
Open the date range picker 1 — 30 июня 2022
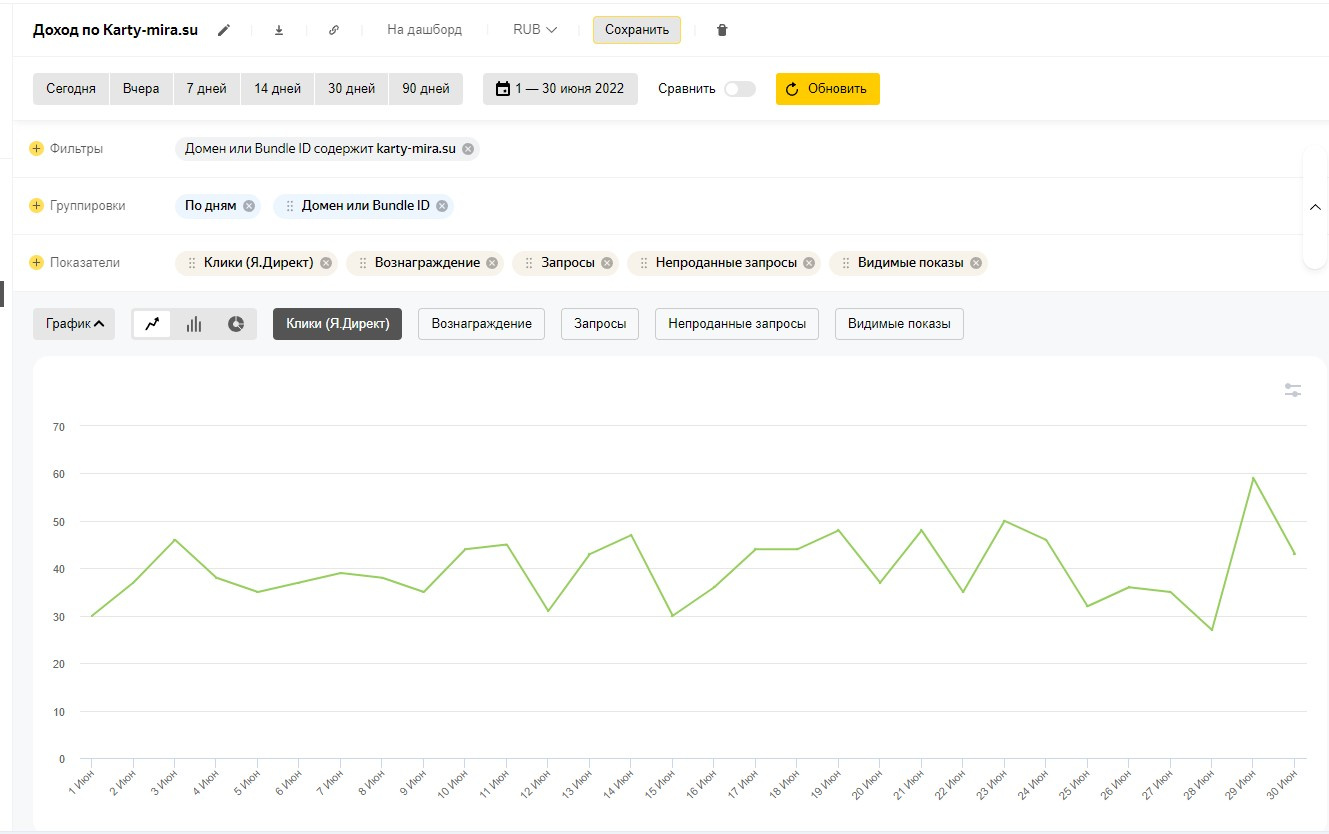click(560, 89)
